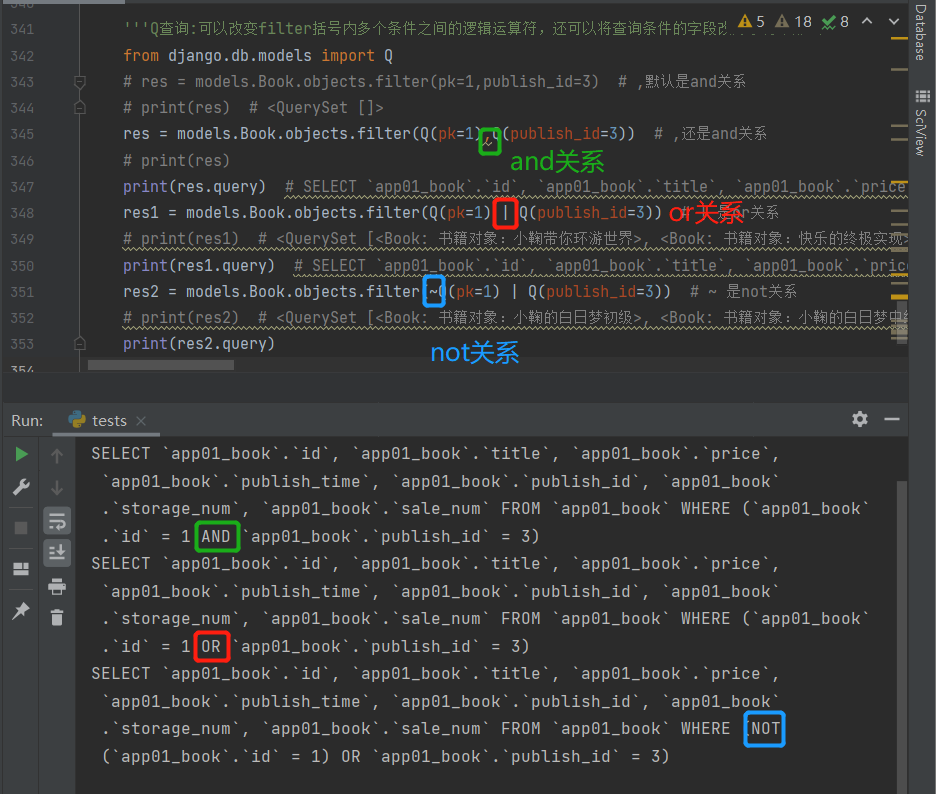Print the console output
This screenshot has width=936, height=794.
click(57, 587)
